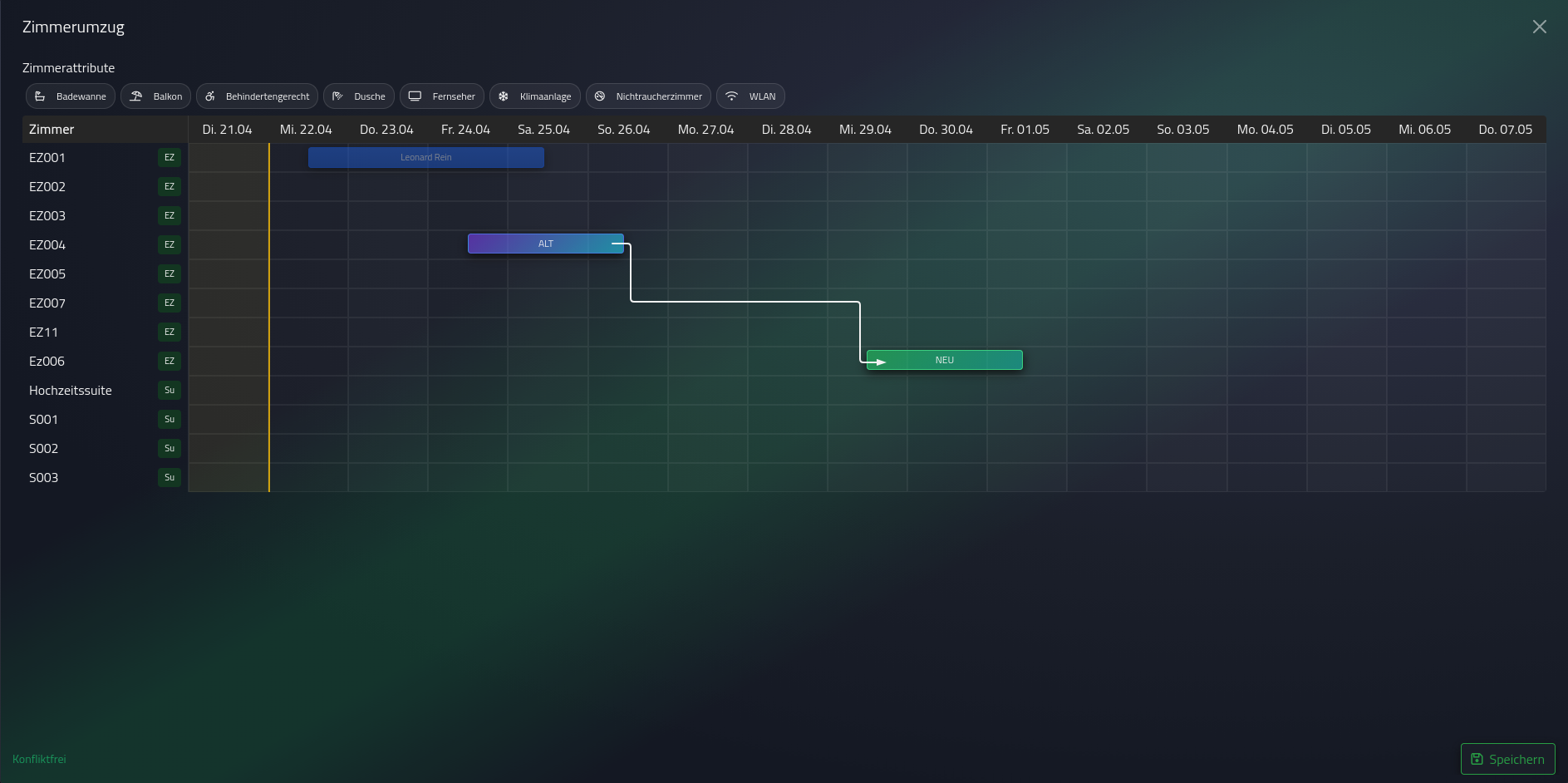Select room row Ez006

pos(106,361)
